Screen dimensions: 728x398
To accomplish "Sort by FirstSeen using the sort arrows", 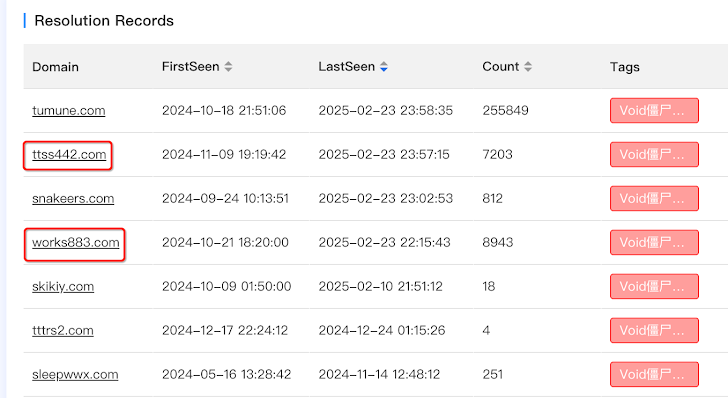I will point(228,67).
